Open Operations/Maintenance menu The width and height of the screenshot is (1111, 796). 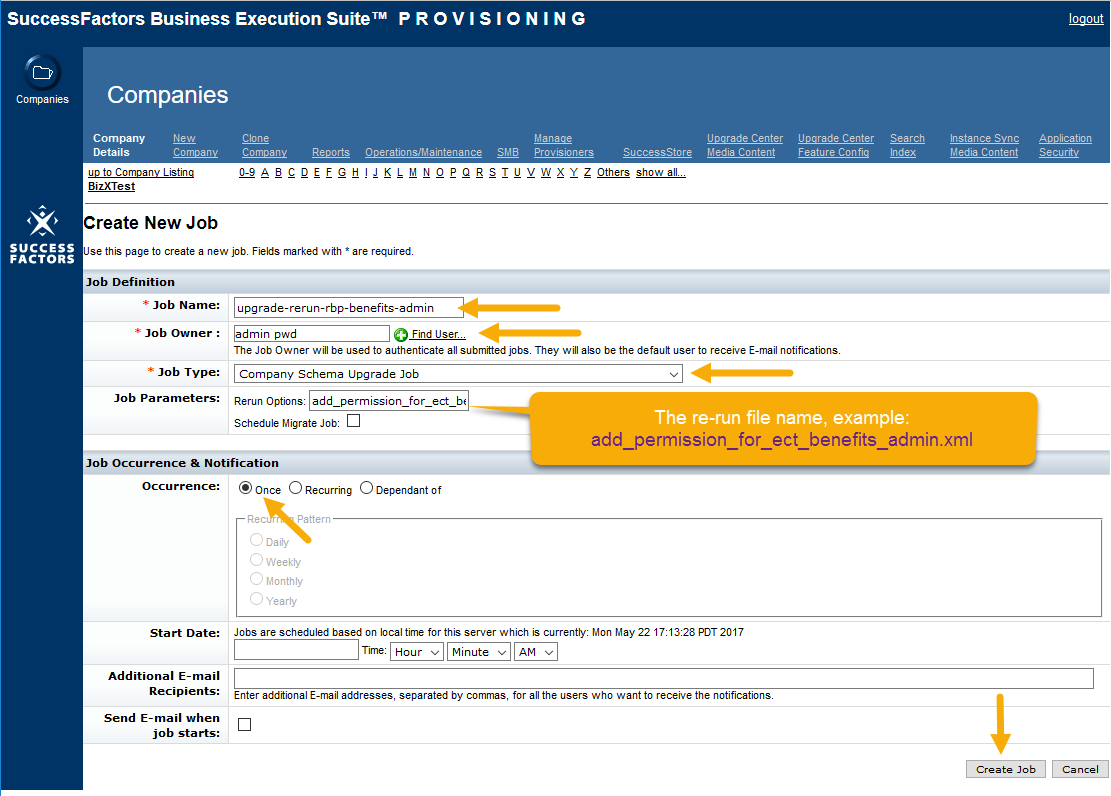424,152
